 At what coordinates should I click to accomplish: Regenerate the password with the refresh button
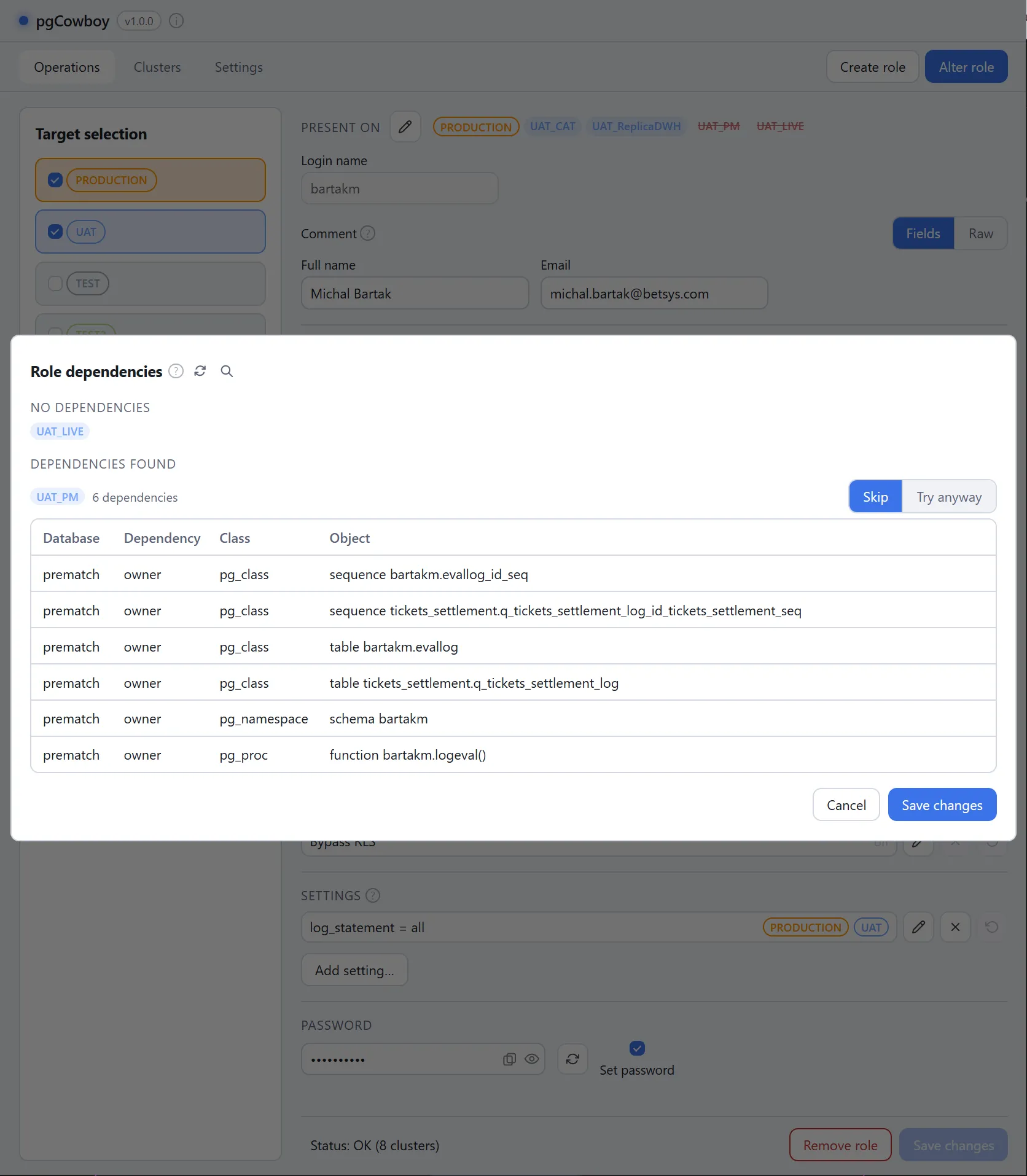(572, 1059)
